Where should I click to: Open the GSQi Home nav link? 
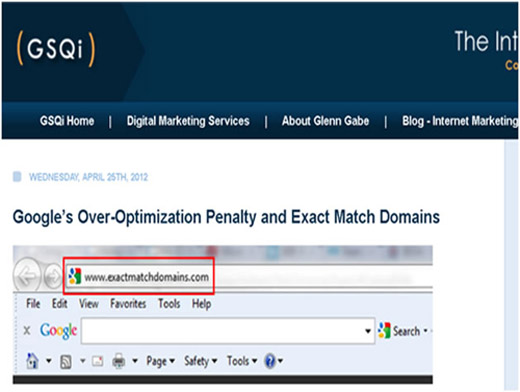click(67, 121)
